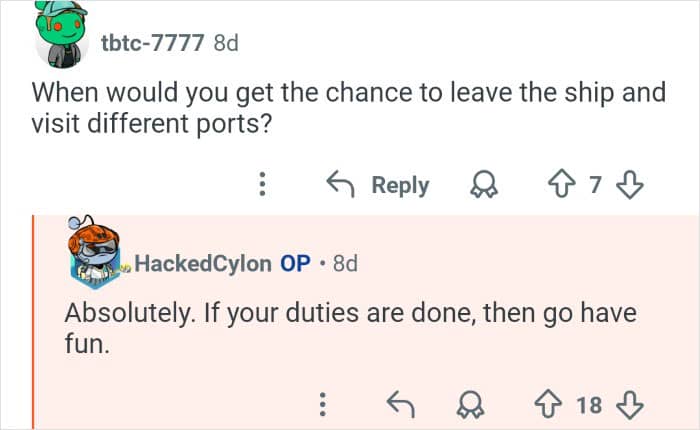Image resolution: width=700 pixels, height=430 pixels.
Task: Open tbtc-7777 user profile link
Action: point(153,43)
